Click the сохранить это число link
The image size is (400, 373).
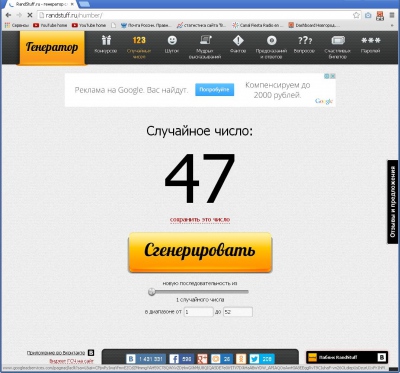(200, 220)
